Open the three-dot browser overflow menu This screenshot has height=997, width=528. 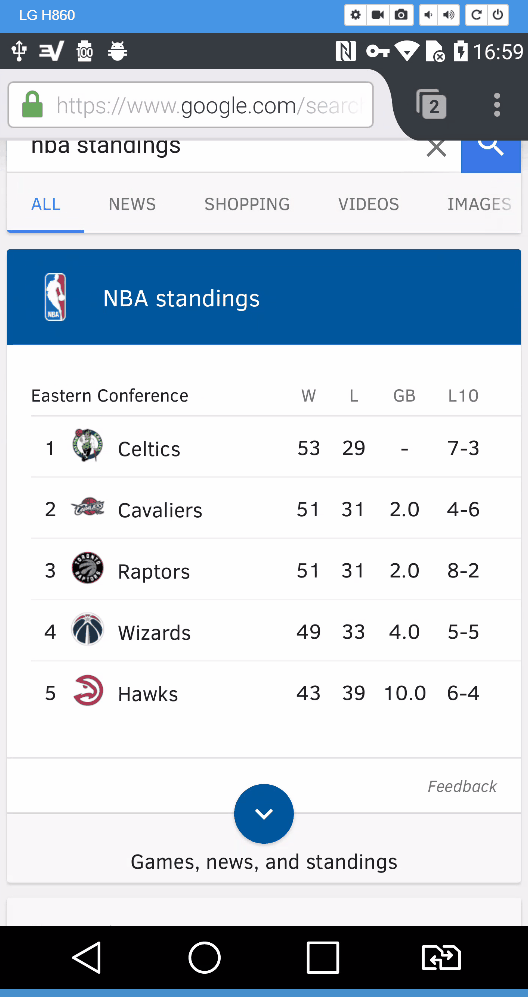click(x=497, y=105)
